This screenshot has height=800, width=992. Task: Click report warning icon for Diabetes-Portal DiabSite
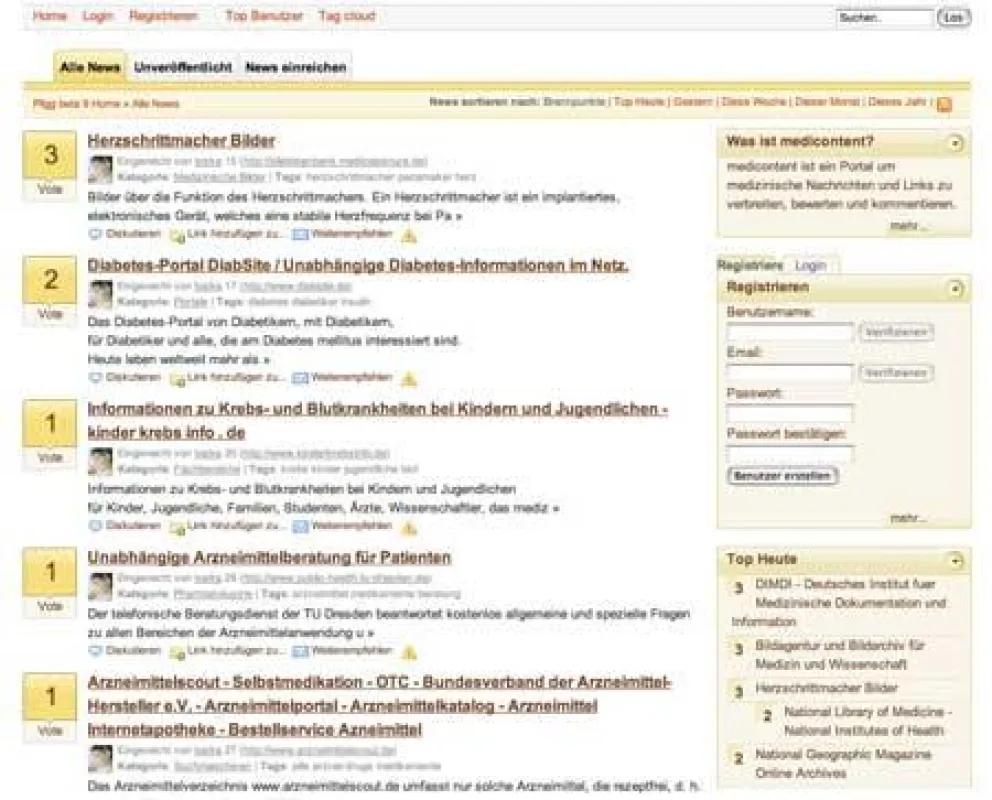[409, 379]
